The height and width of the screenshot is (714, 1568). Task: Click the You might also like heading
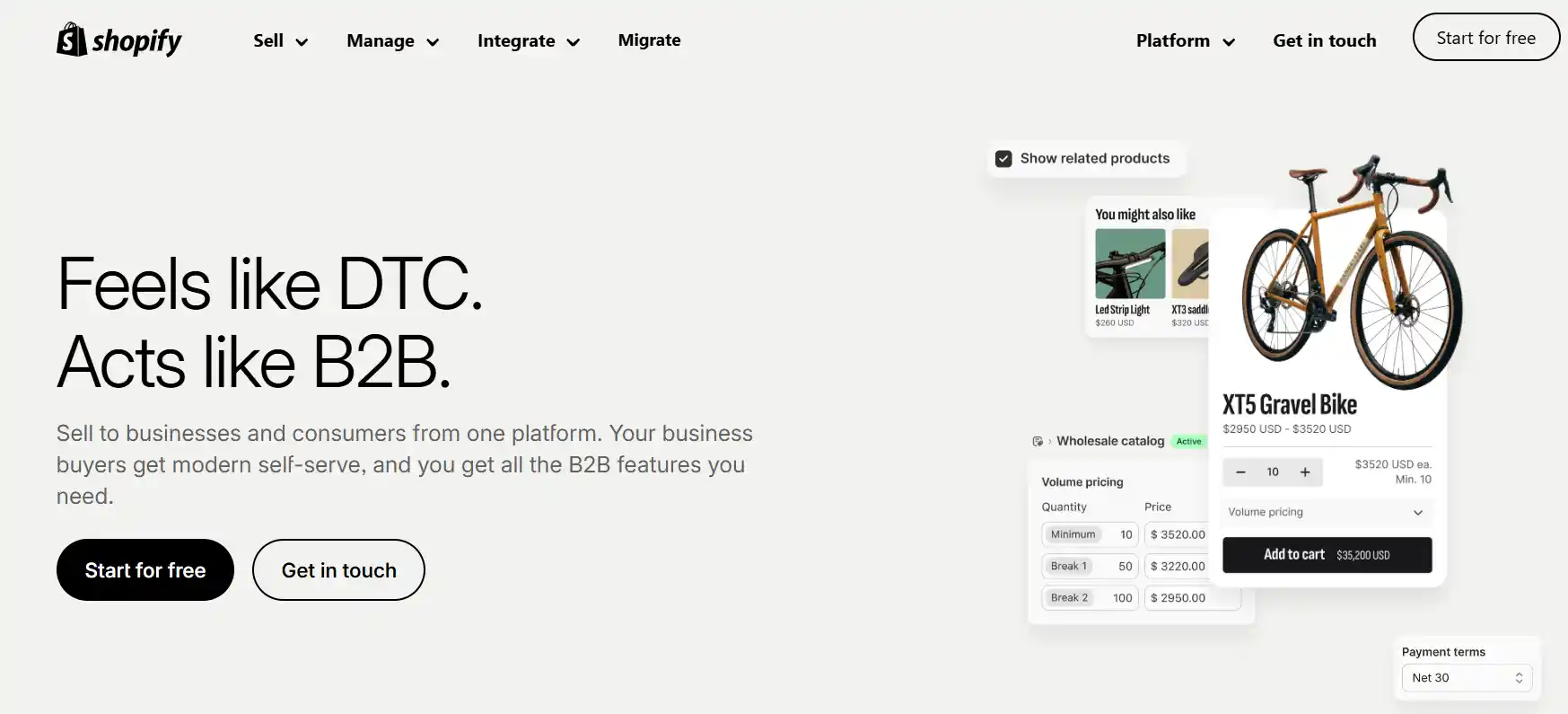pos(1145,215)
